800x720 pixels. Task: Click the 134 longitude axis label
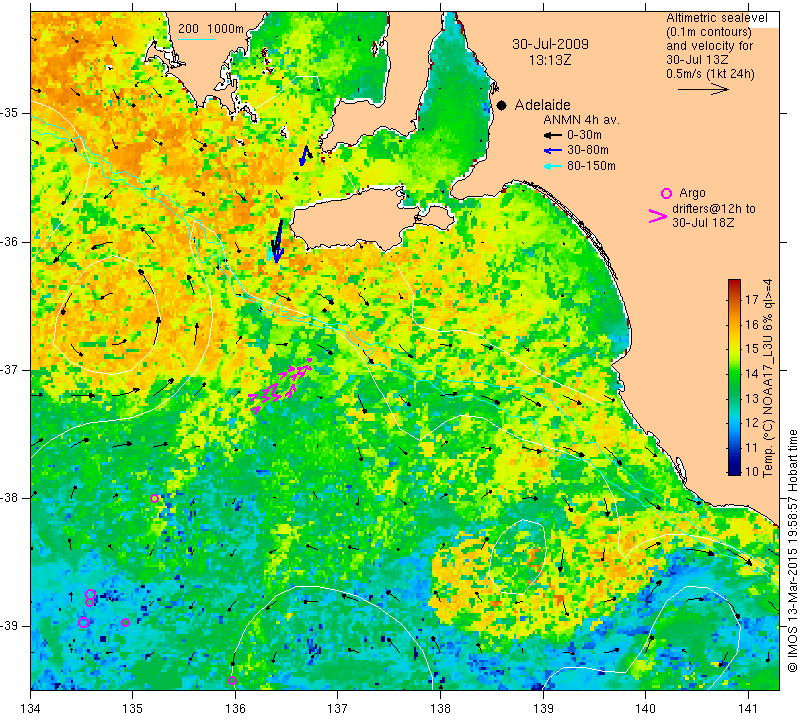click(31, 708)
